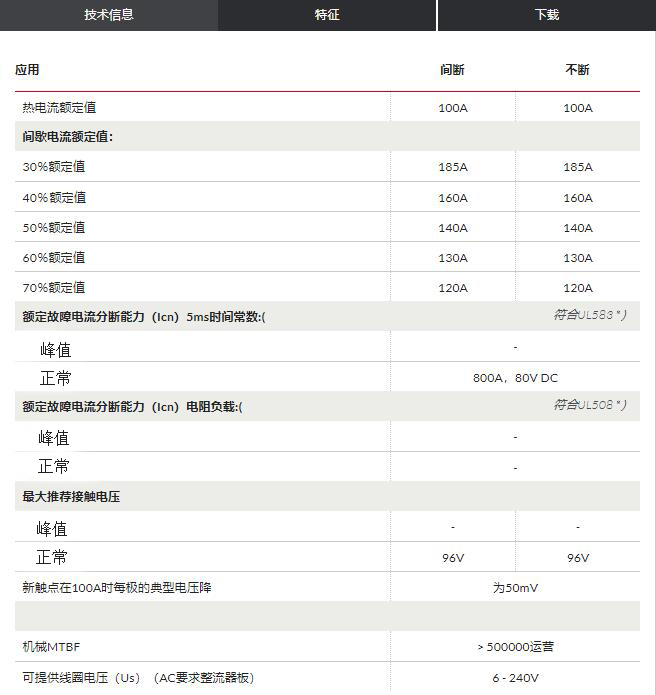The image size is (656, 695).
Task: Select the 800A, 80V DC value
Action: (515, 379)
